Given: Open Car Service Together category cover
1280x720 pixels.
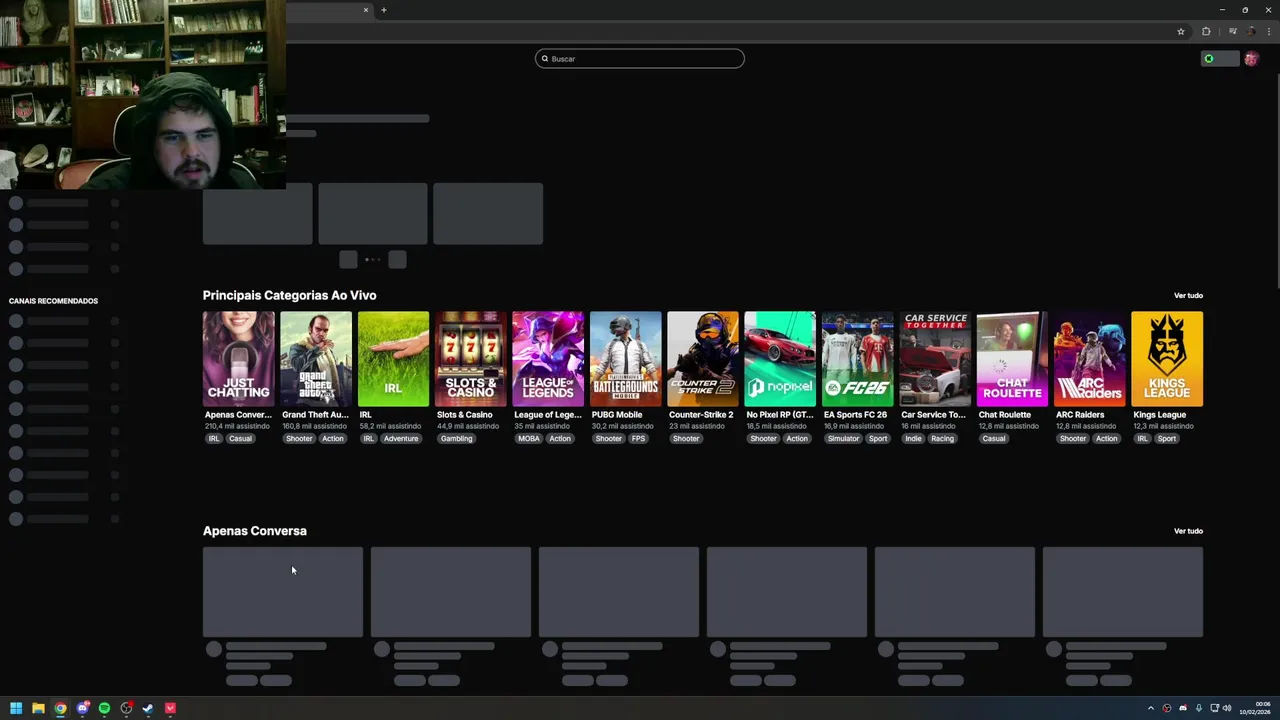Looking at the screenshot, I should click(x=934, y=359).
